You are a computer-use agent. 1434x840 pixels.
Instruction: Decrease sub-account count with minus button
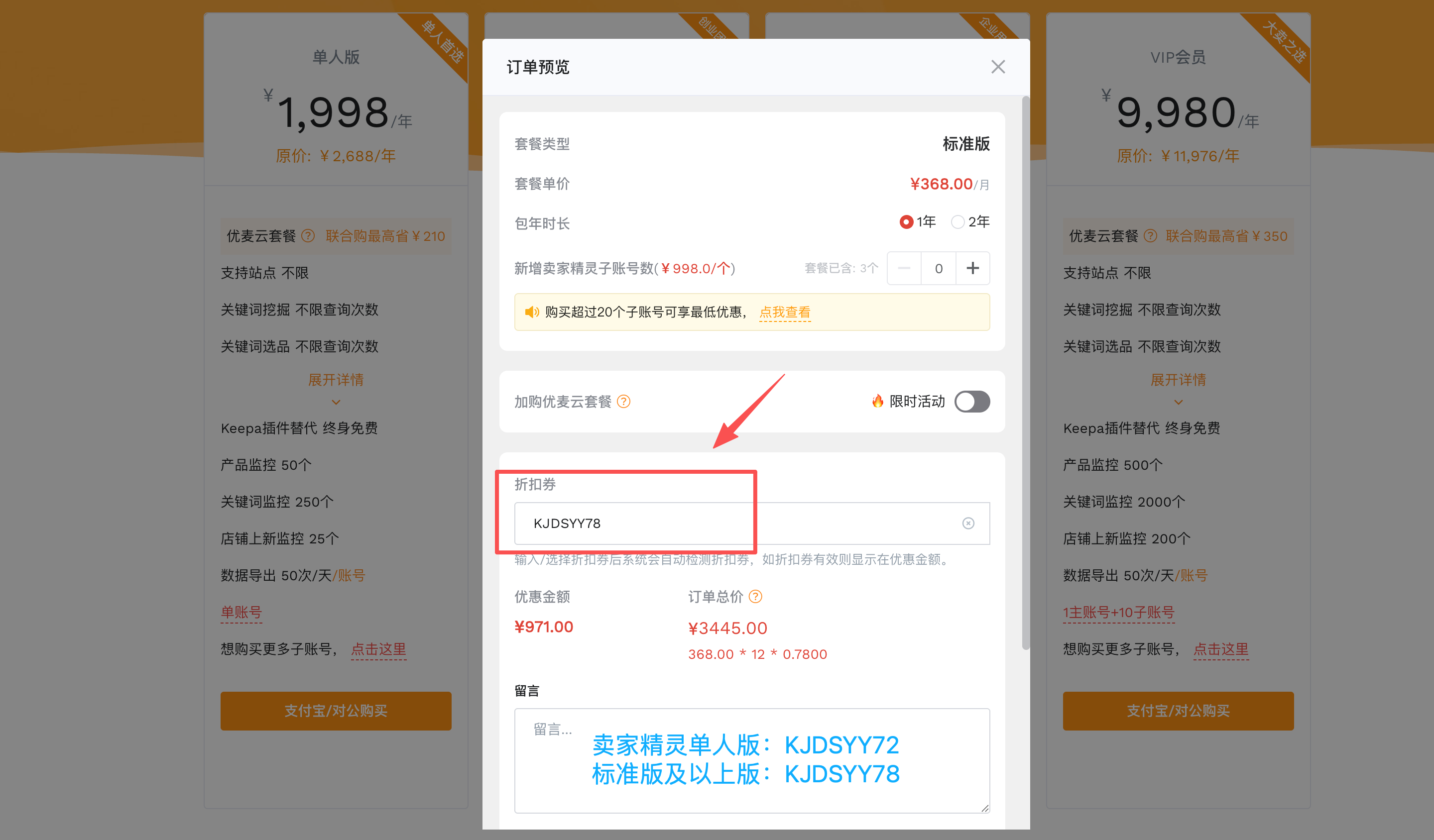click(x=904, y=268)
